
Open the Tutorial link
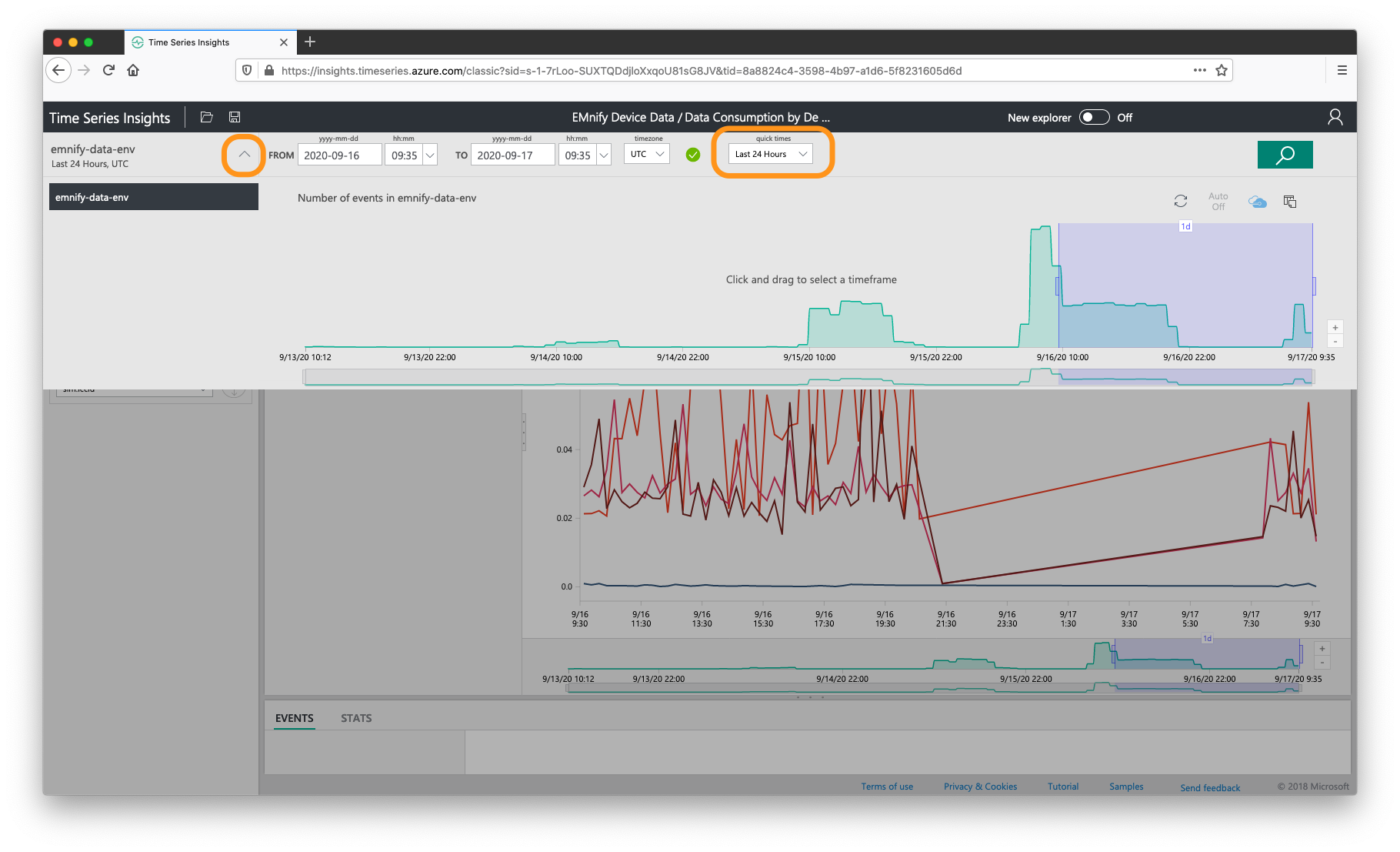click(1063, 787)
